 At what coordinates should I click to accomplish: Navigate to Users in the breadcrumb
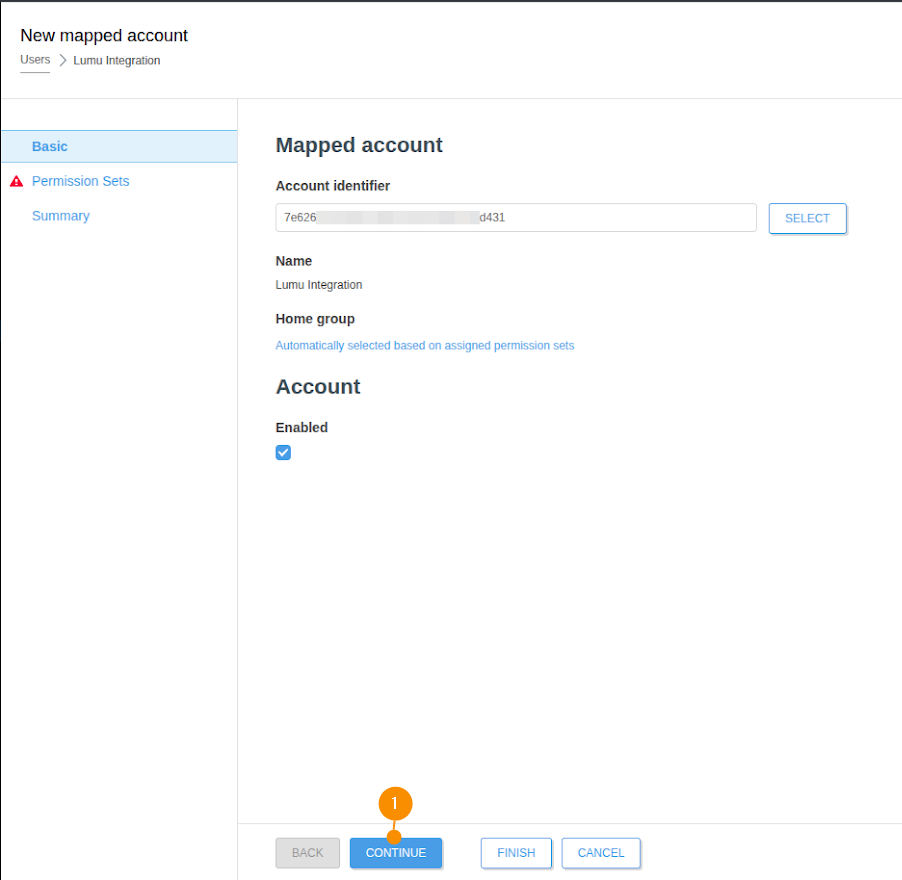[x=35, y=60]
